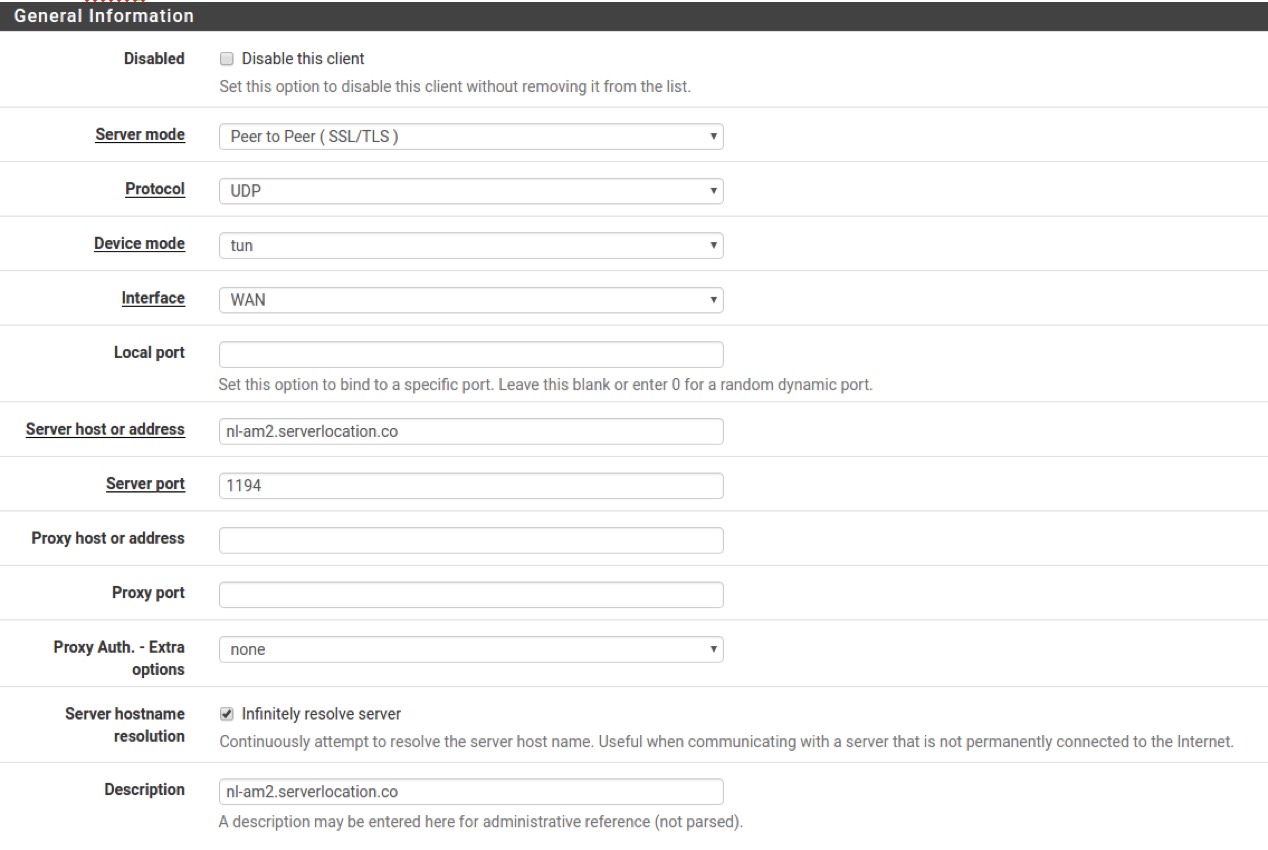The height and width of the screenshot is (850, 1268).
Task: Click the underlined Server port label
Action: [146, 483]
